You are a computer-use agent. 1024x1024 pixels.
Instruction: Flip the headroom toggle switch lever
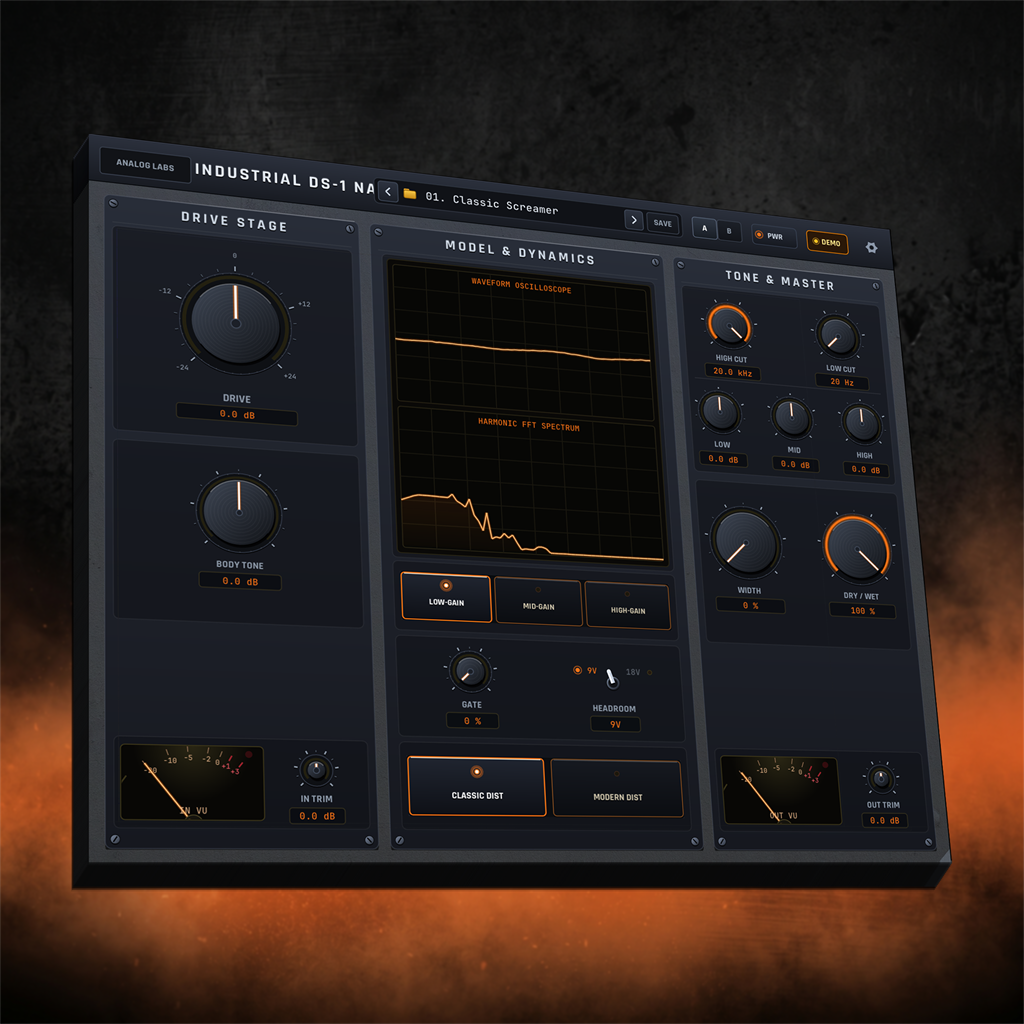tap(612, 679)
